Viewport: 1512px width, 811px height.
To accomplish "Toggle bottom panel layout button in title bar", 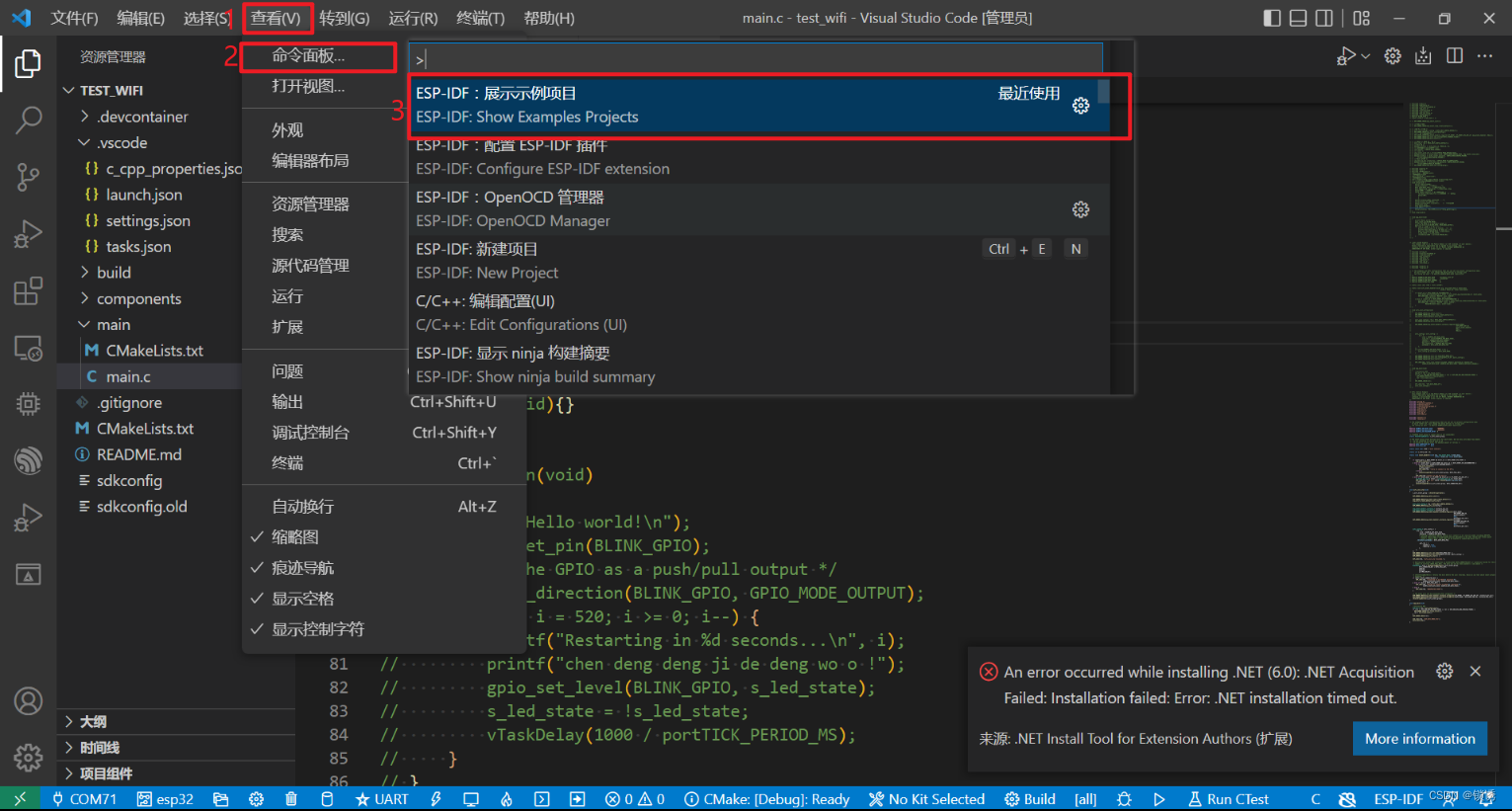I will (1299, 18).
